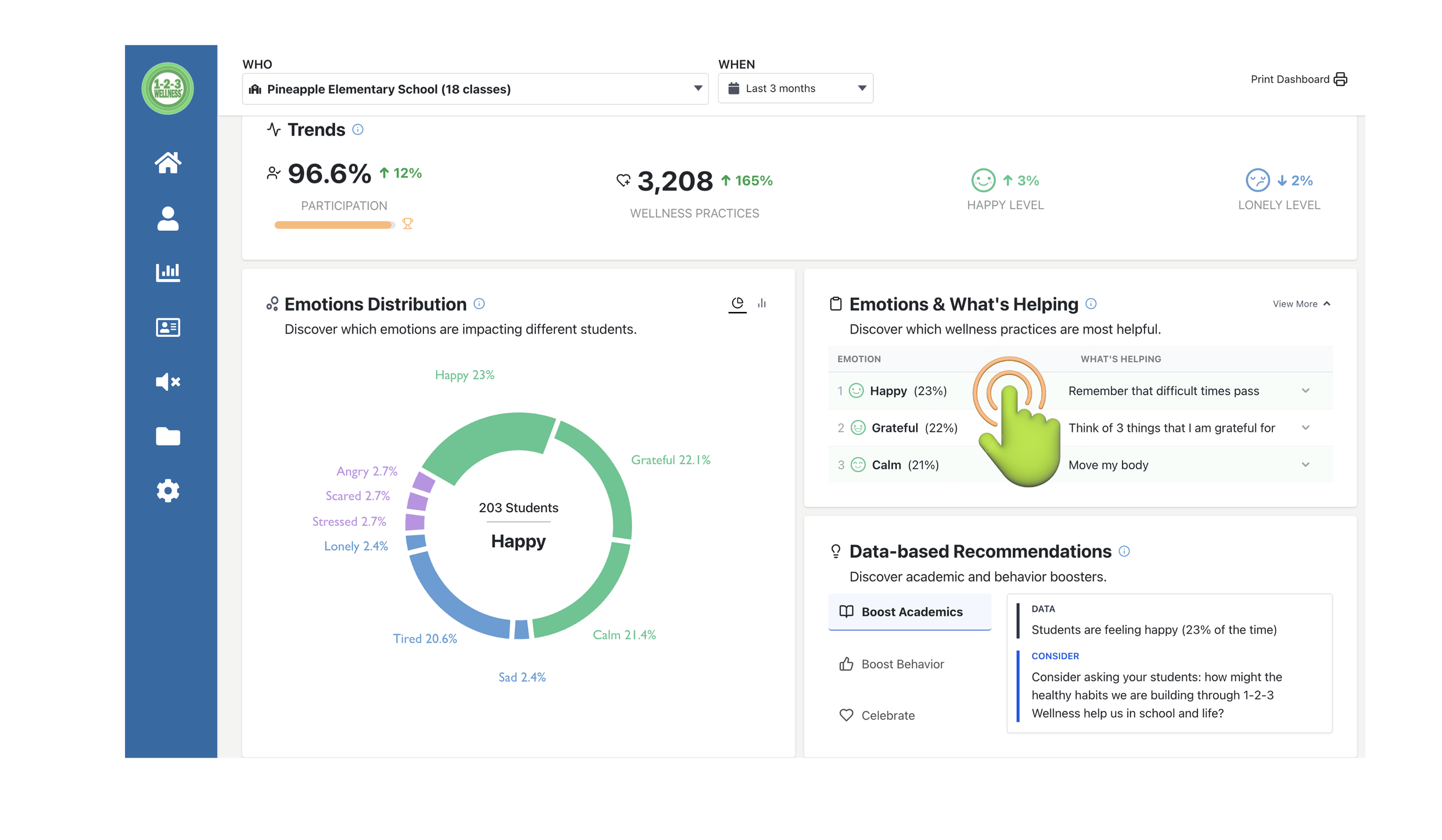Open the settings gear in sidebar
The image size is (1442, 840).
coord(167,490)
